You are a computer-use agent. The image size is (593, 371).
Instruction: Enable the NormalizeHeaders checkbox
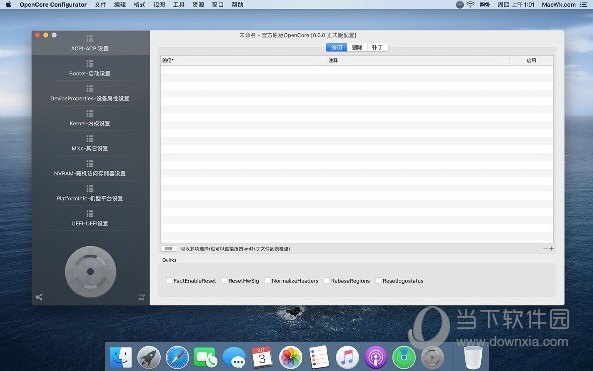(268, 281)
